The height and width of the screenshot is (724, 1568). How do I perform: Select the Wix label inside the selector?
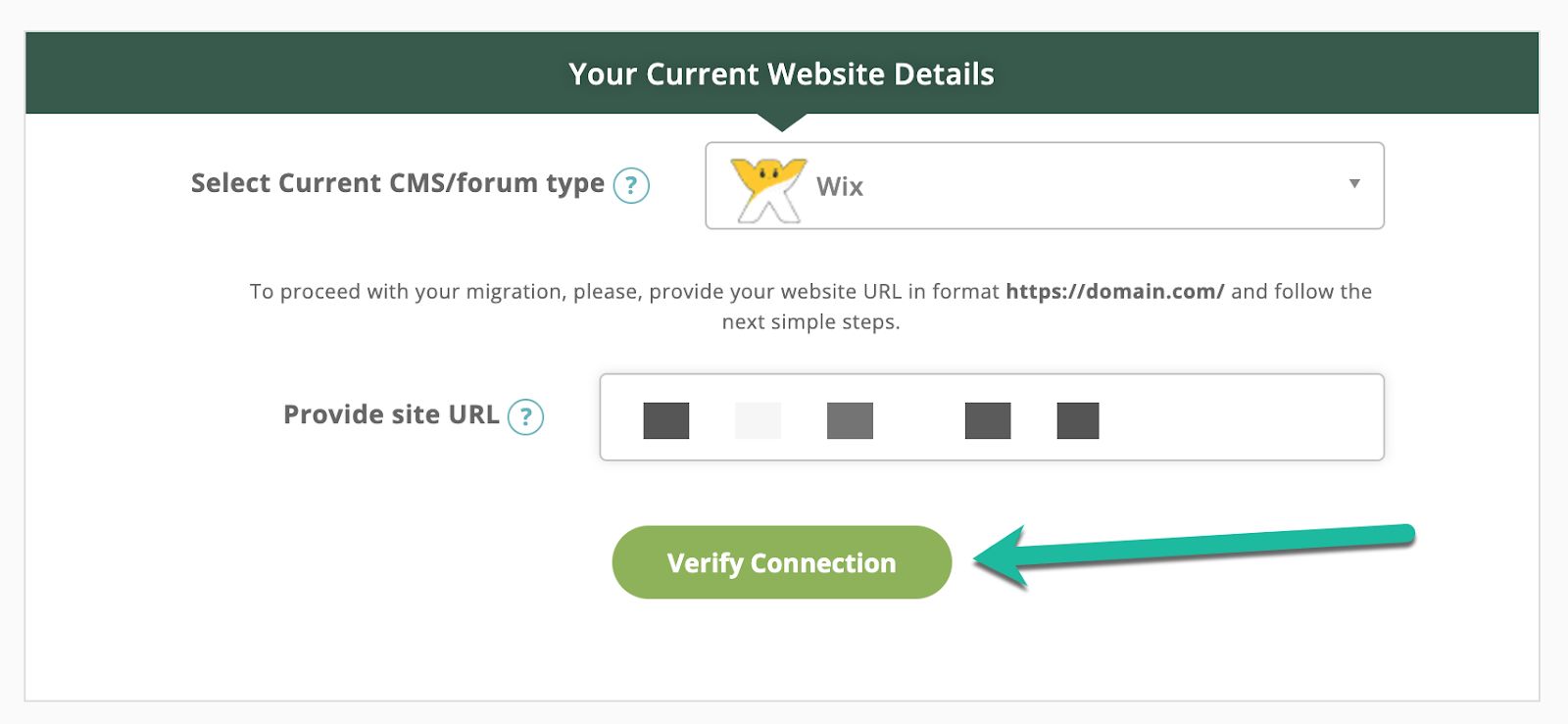[838, 186]
